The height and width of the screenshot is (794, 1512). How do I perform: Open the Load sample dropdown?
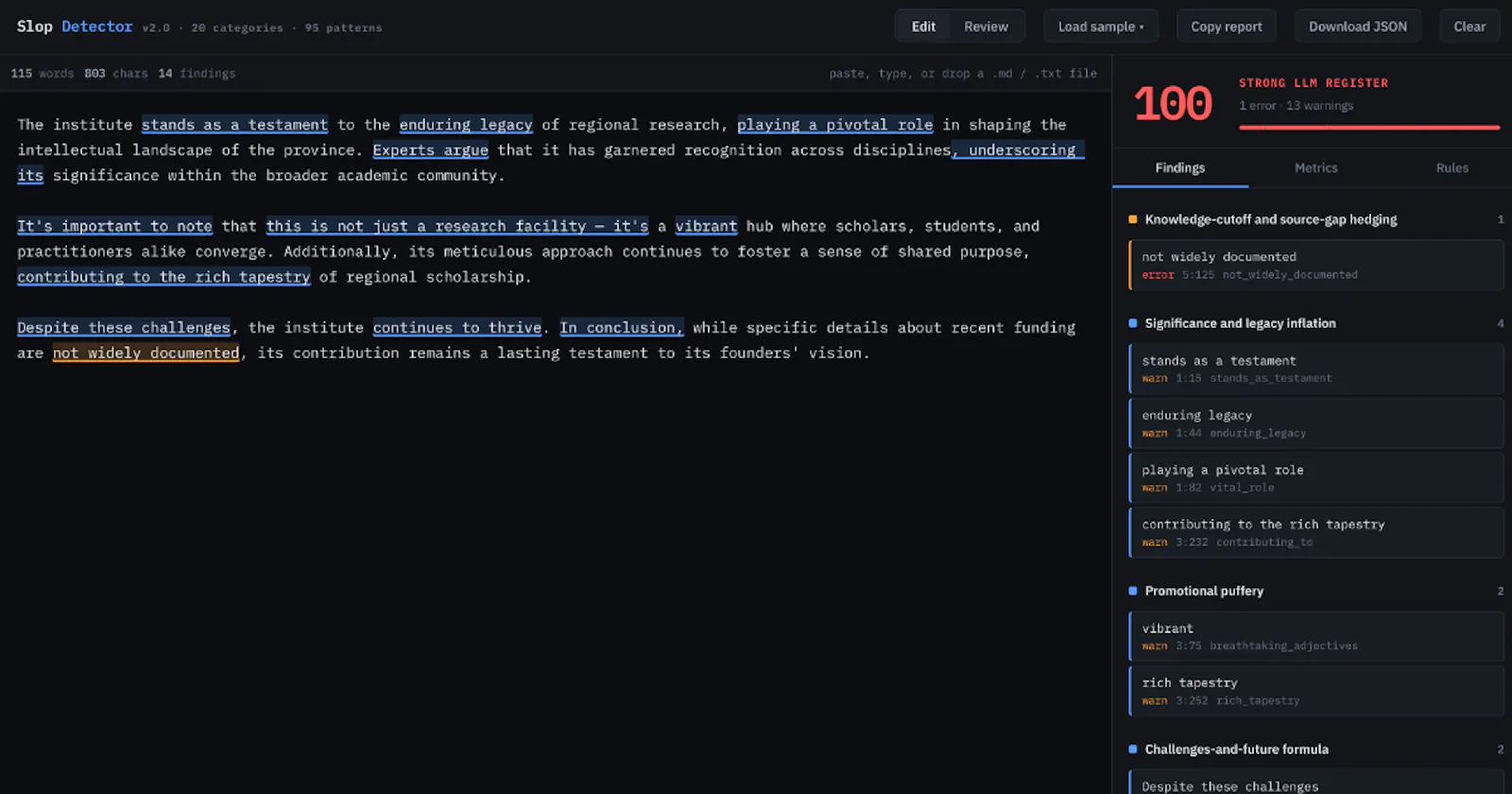[1101, 26]
